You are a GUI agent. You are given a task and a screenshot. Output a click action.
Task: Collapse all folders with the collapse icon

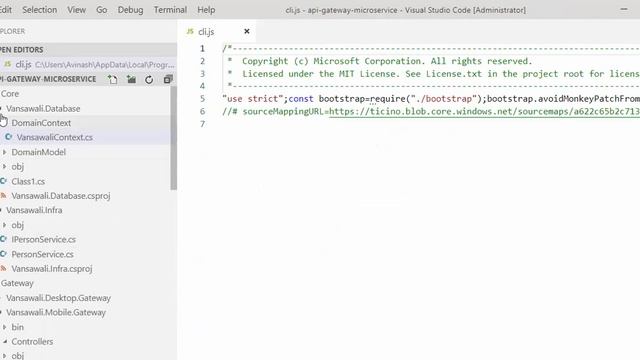(x=168, y=80)
